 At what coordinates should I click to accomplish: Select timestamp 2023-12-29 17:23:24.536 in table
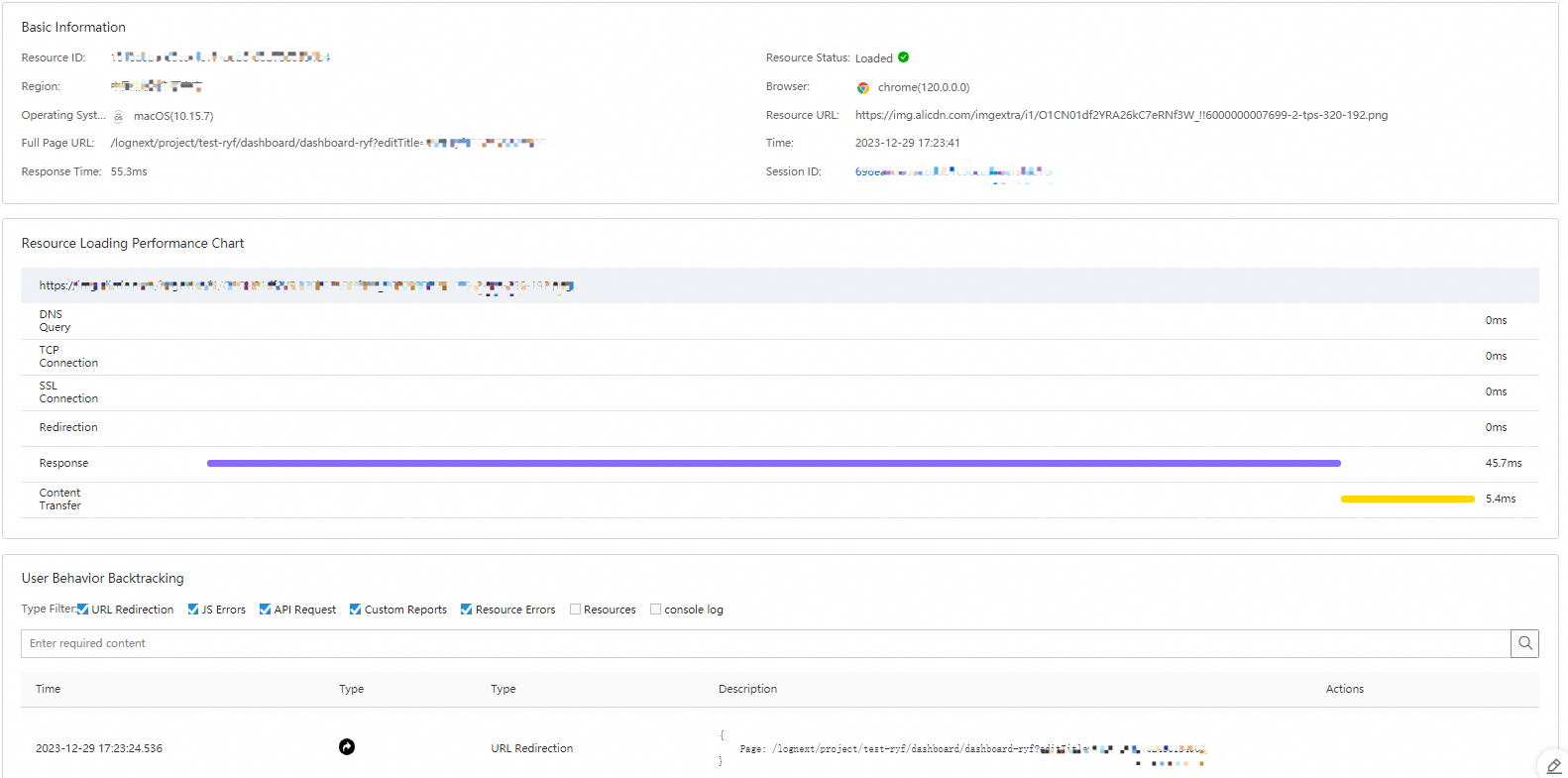pyautogui.click(x=99, y=748)
